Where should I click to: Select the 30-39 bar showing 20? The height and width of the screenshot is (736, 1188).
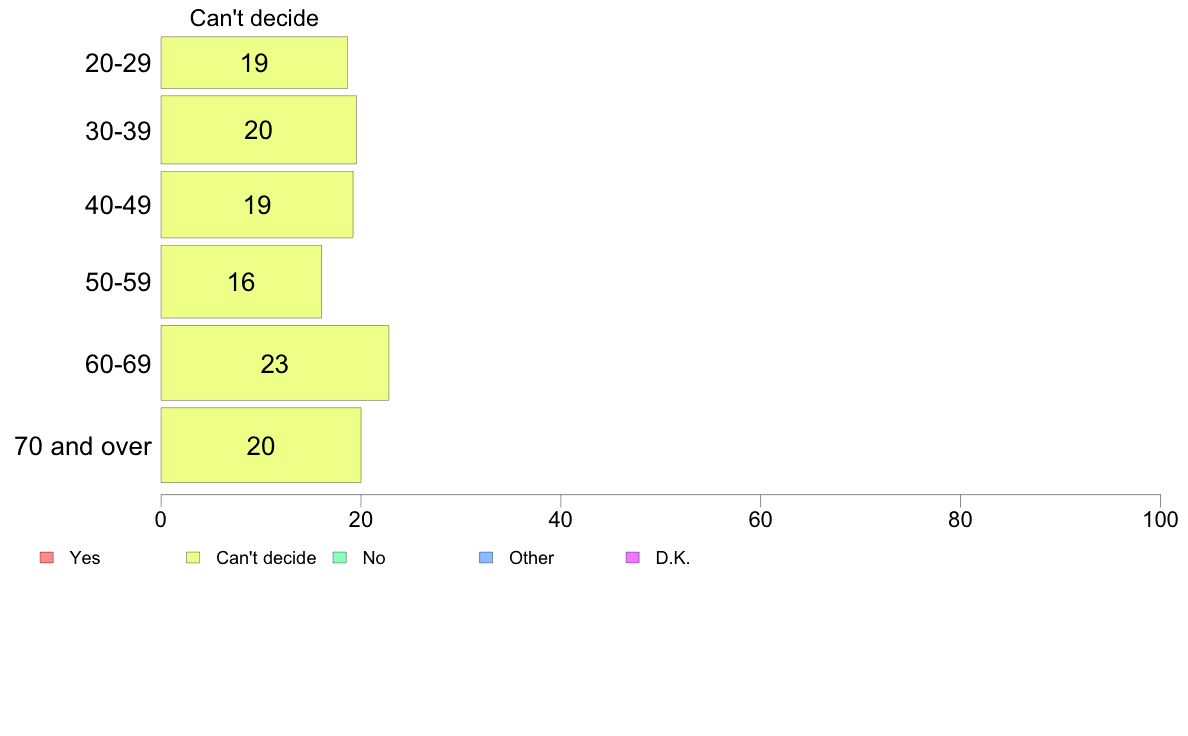(x=258, y=130)
